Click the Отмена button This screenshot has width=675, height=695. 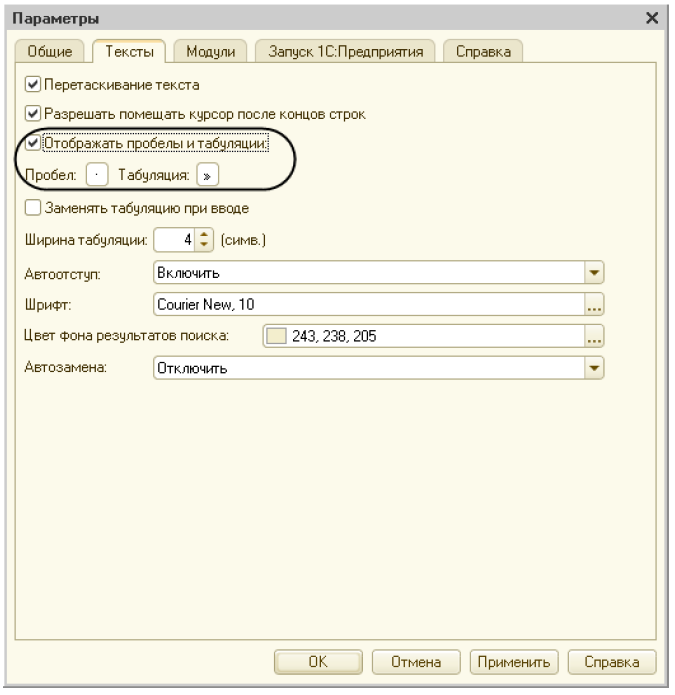coord(416,662)
